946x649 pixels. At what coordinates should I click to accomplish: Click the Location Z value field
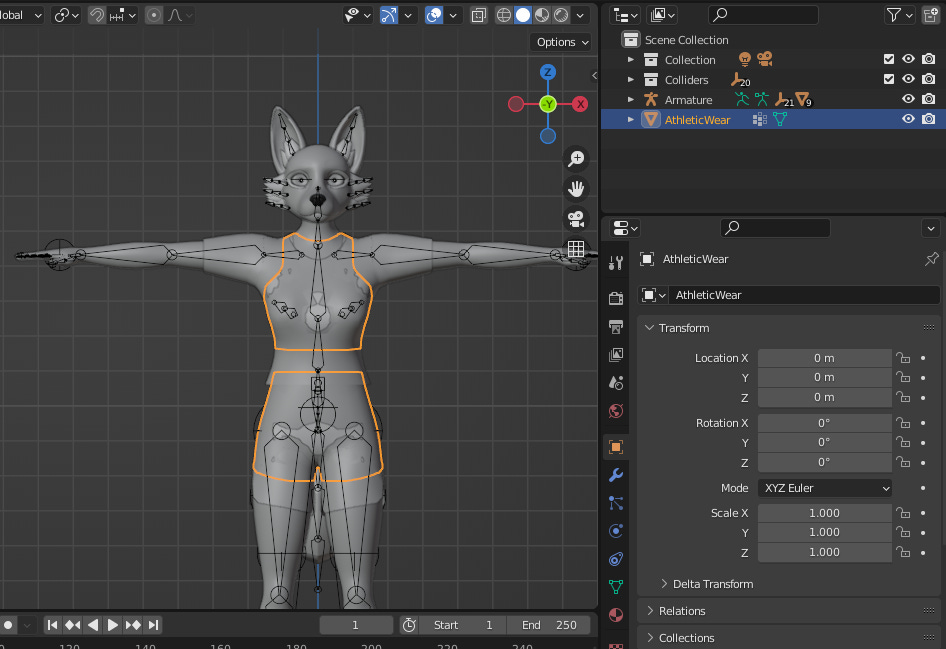825,397
